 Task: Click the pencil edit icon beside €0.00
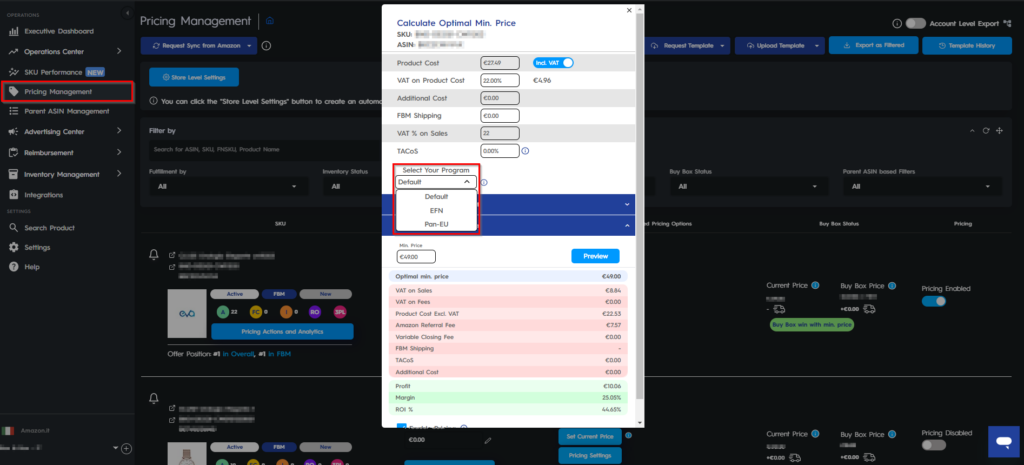487,441
